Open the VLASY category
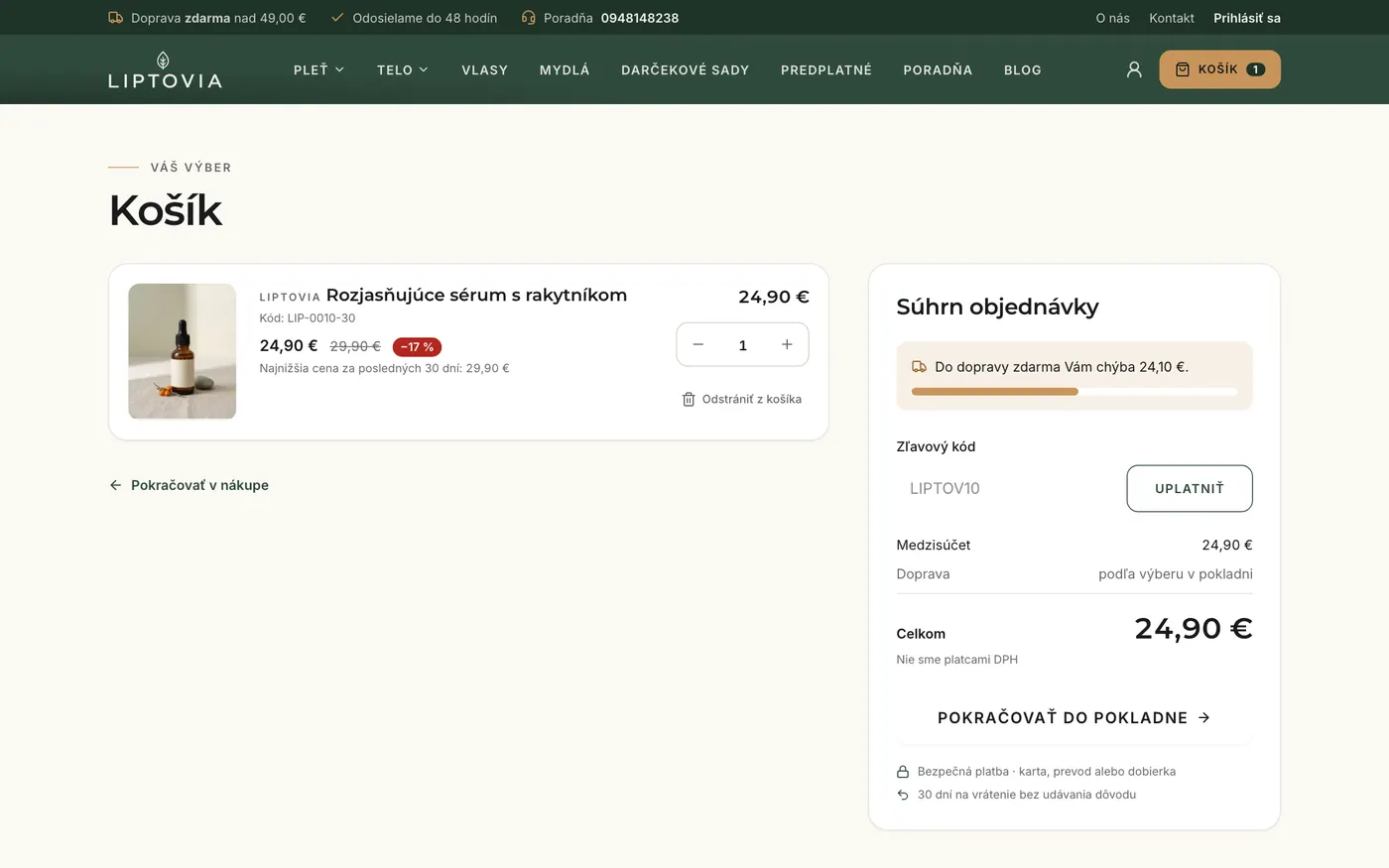 484,69
